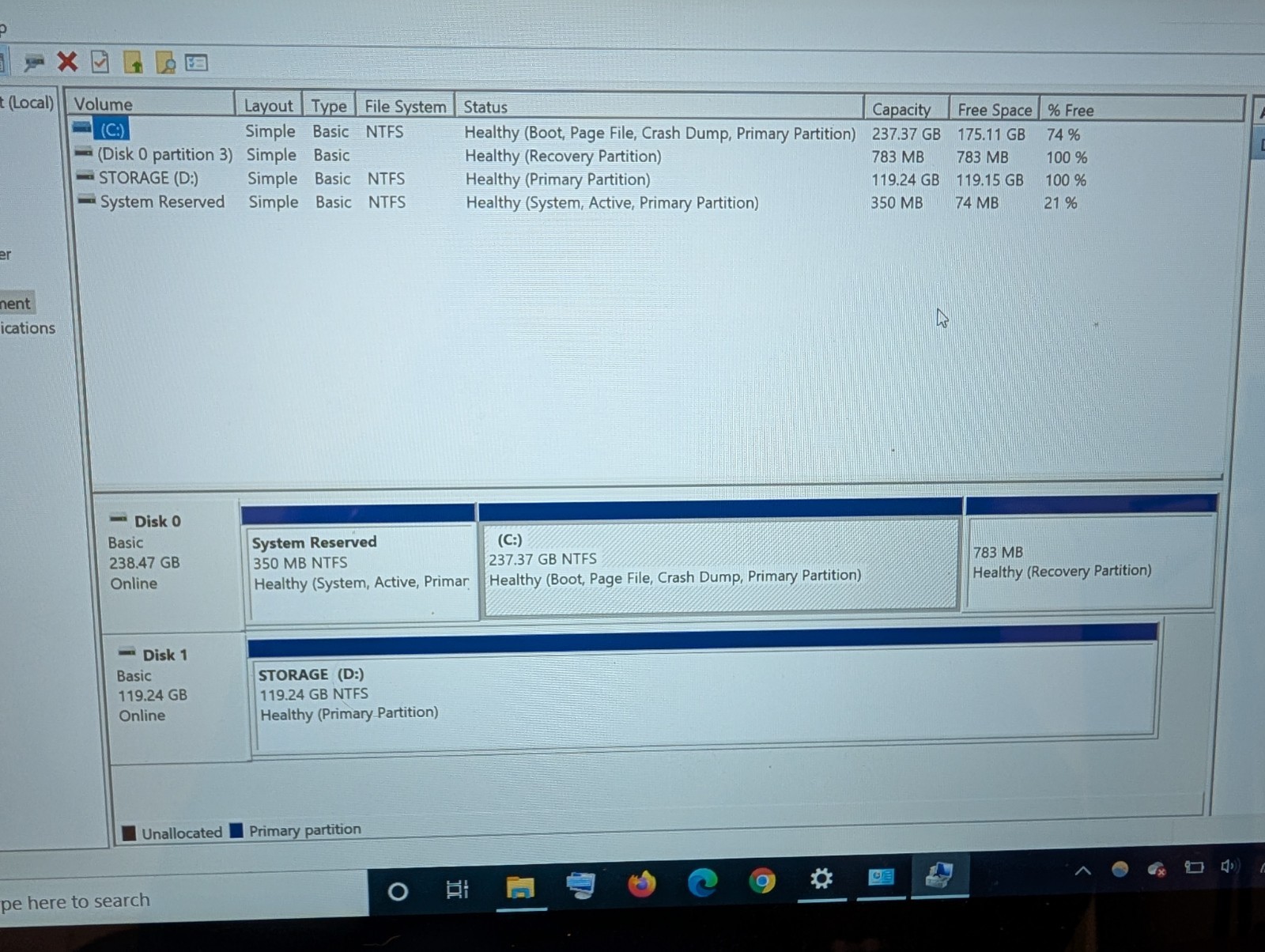Launch Google Chrome from the taskbar
1265x952 pixels.
pyautogui.click(x=762, y=880)
